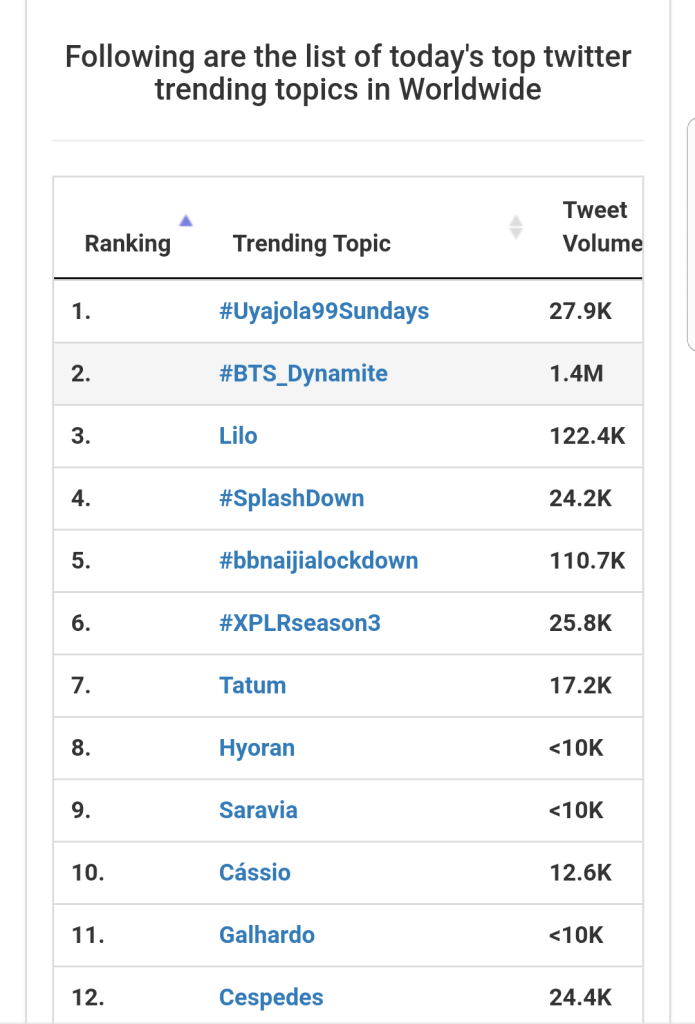Open the Cássio trending topic
The image size is (695, 1024).
click(255, 872)
